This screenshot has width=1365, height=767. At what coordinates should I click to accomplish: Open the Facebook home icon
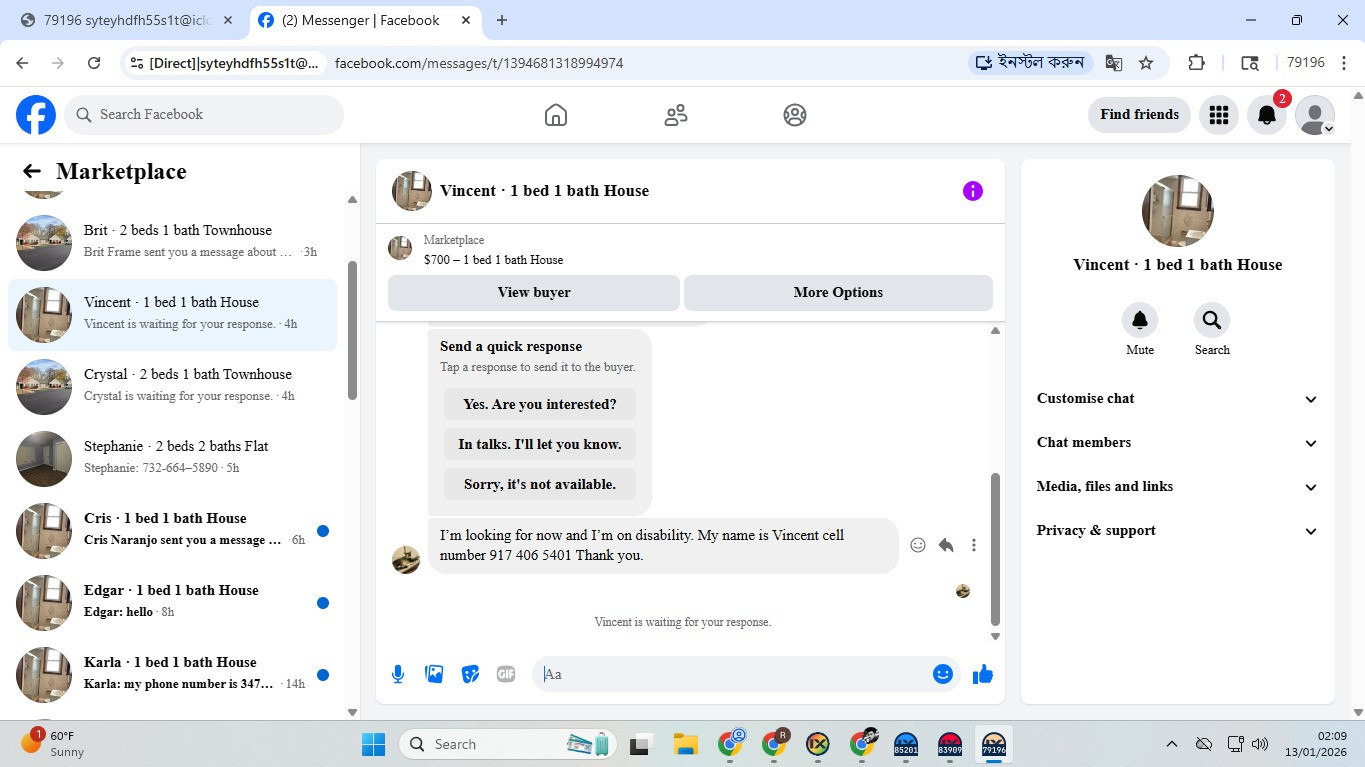pos(556,115)
